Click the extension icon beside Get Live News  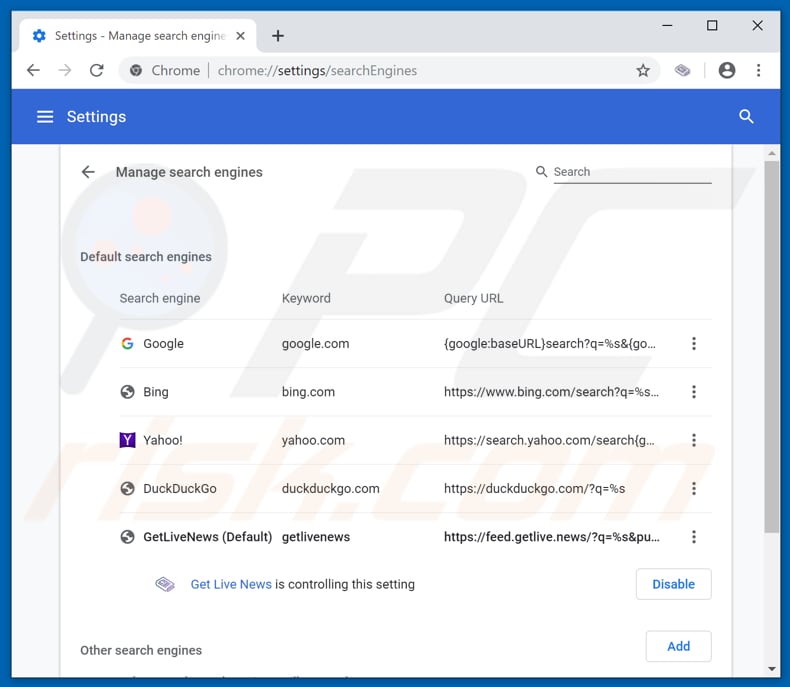tap(165, 584)
